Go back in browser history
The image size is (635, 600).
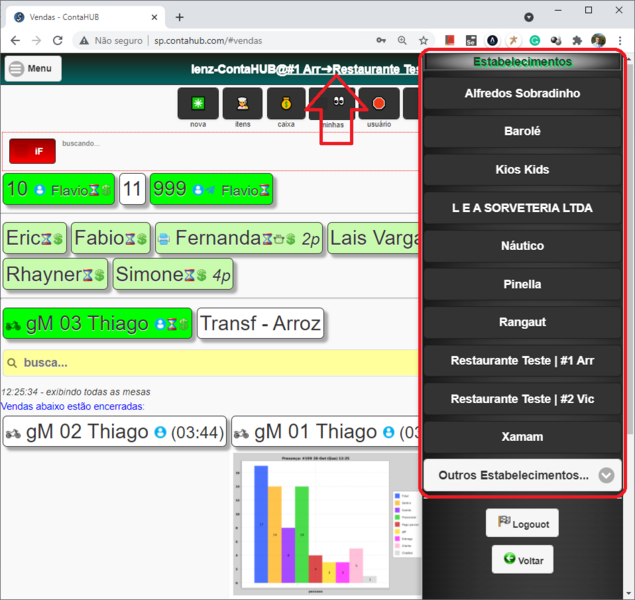click(x=15, y=40)
